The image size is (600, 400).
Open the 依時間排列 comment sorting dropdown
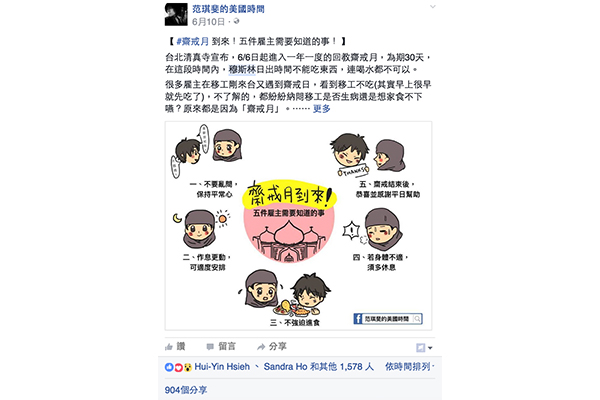coord(409,367)
